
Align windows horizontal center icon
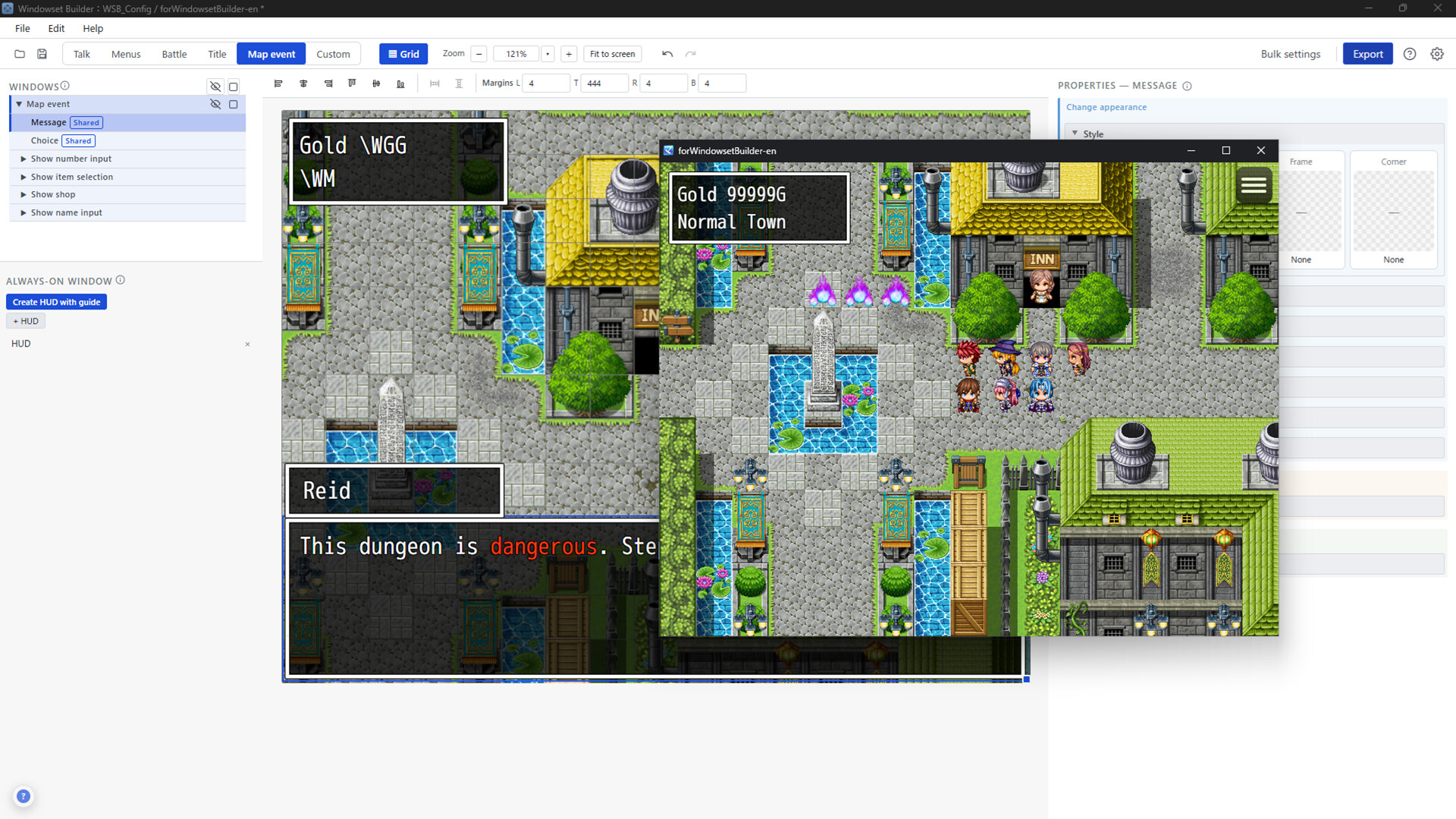click(x=303, y=83)
